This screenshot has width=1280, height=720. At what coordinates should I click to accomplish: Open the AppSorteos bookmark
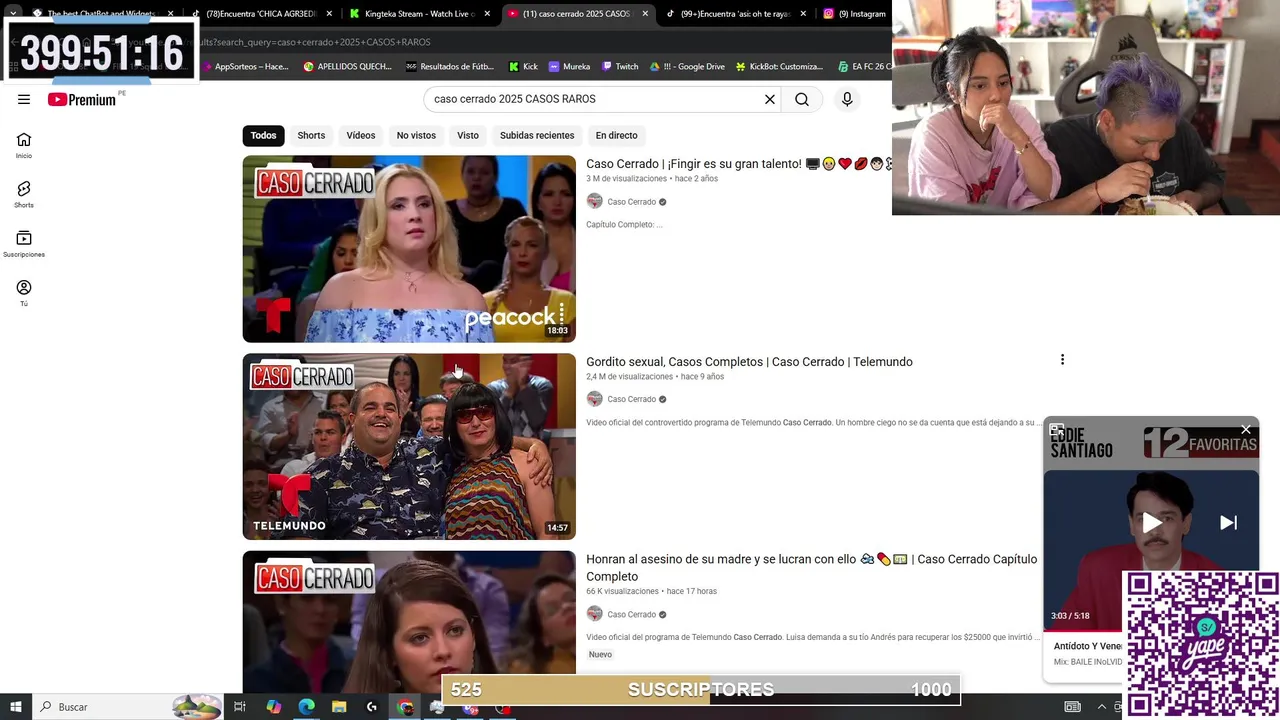tap(244, 66)
